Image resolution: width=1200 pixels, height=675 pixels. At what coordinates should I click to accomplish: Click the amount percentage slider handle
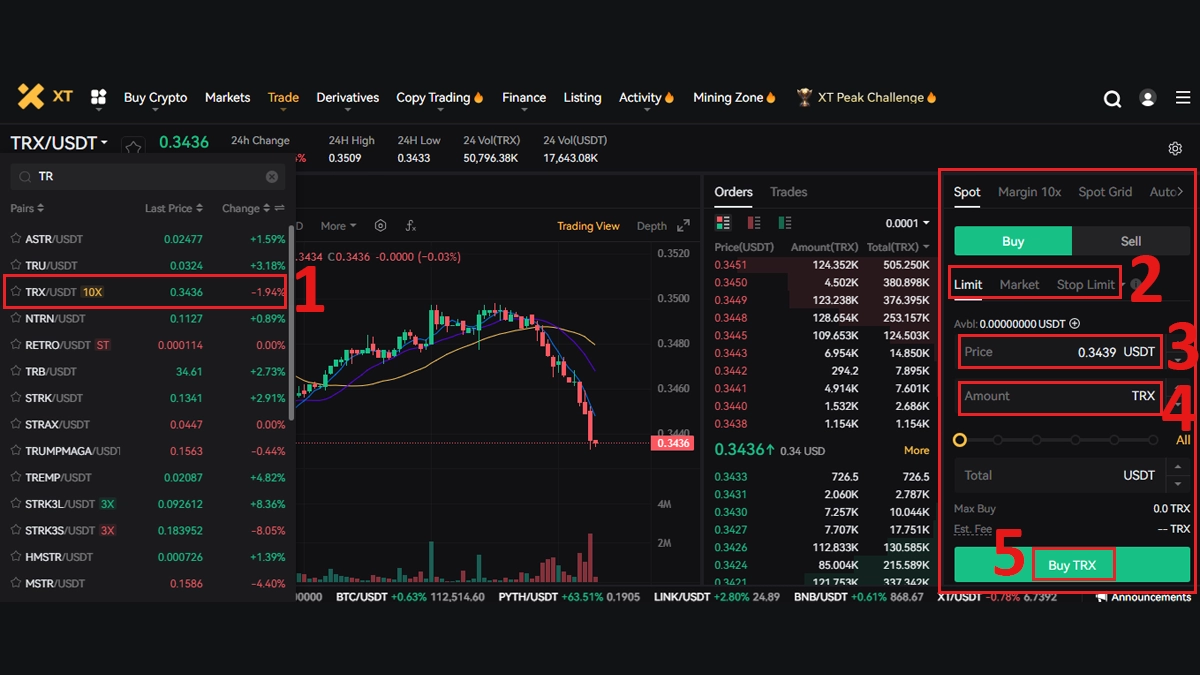960,440
